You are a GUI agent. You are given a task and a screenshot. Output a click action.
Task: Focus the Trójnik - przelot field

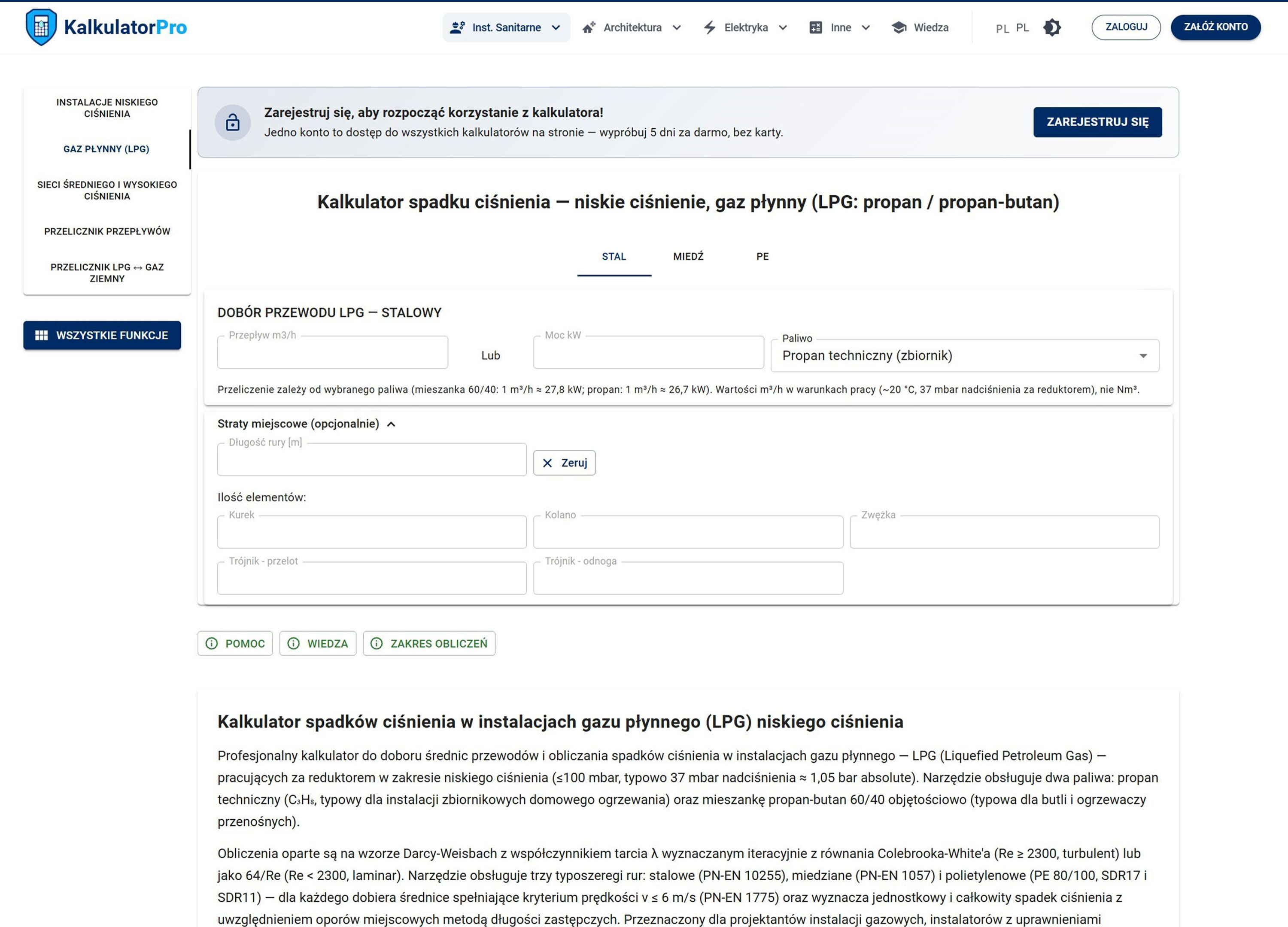point(372,578)
